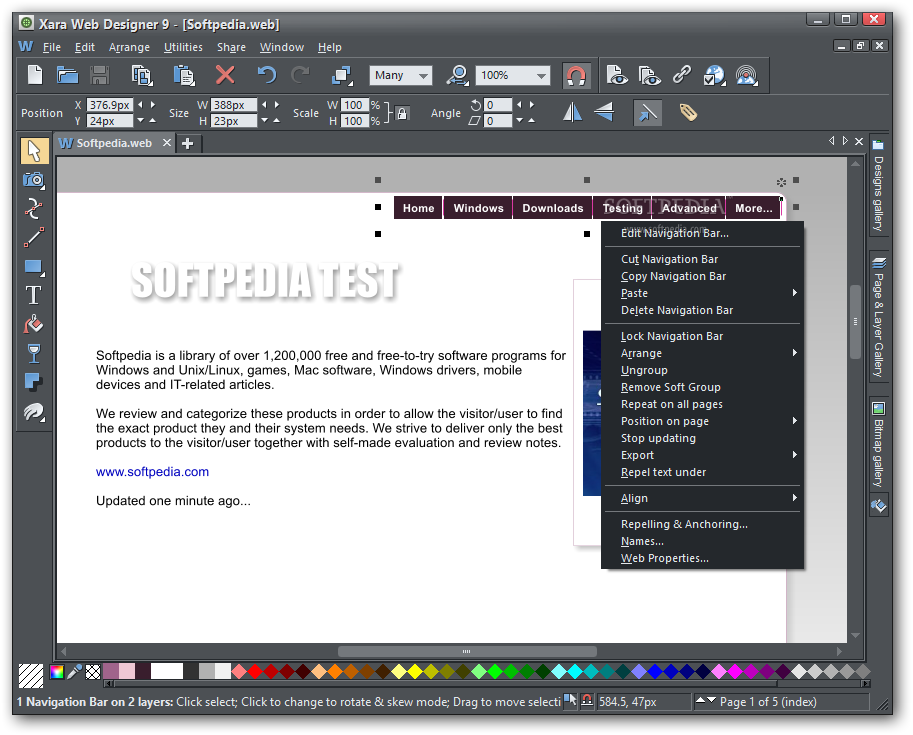Image resolution: width=913 pixels, height=735 pixels.
Task: Pick the red color swatch
Action: [255, 672]
